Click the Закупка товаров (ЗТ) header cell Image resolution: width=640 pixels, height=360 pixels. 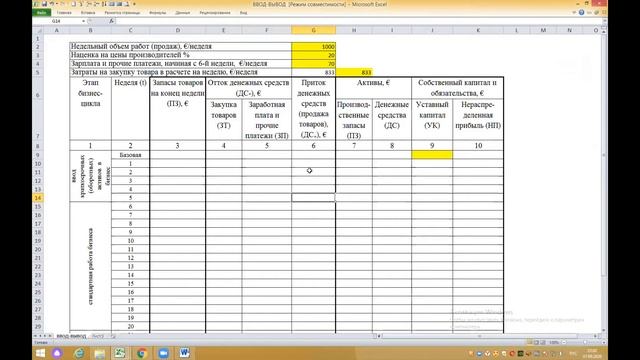(x=224, y=119)
